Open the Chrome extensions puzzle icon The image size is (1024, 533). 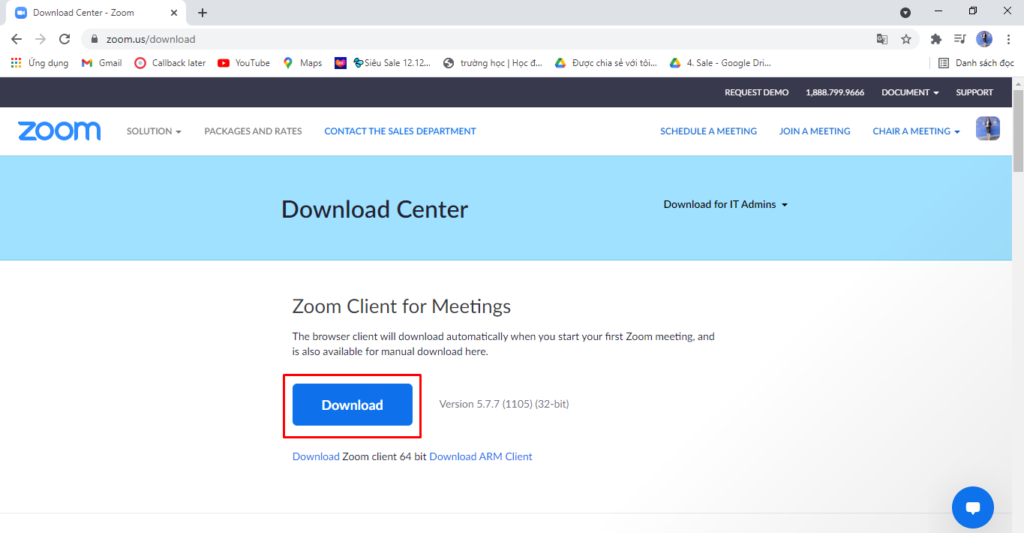936,39
